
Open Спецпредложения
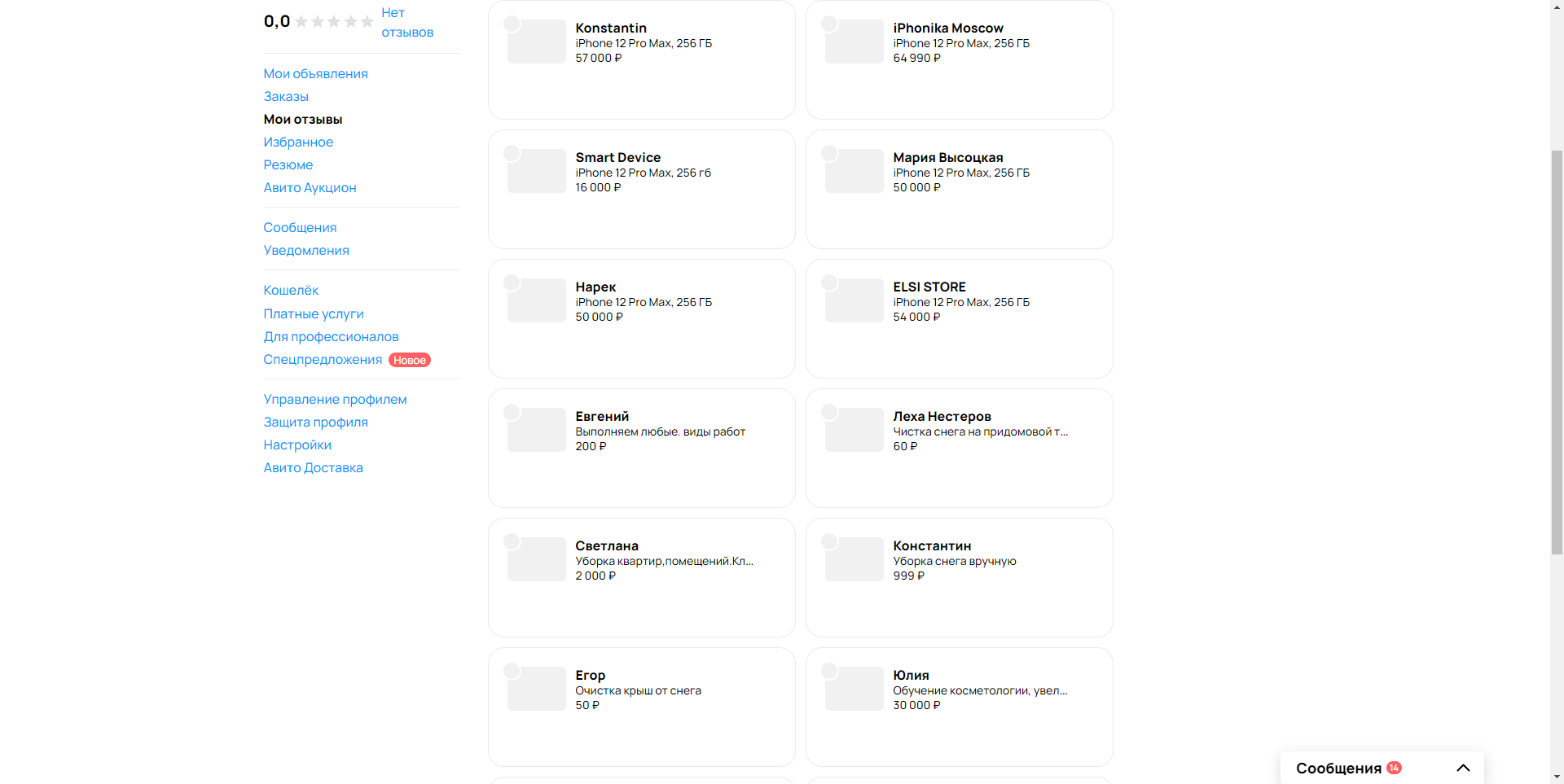[x=323, y=359]
